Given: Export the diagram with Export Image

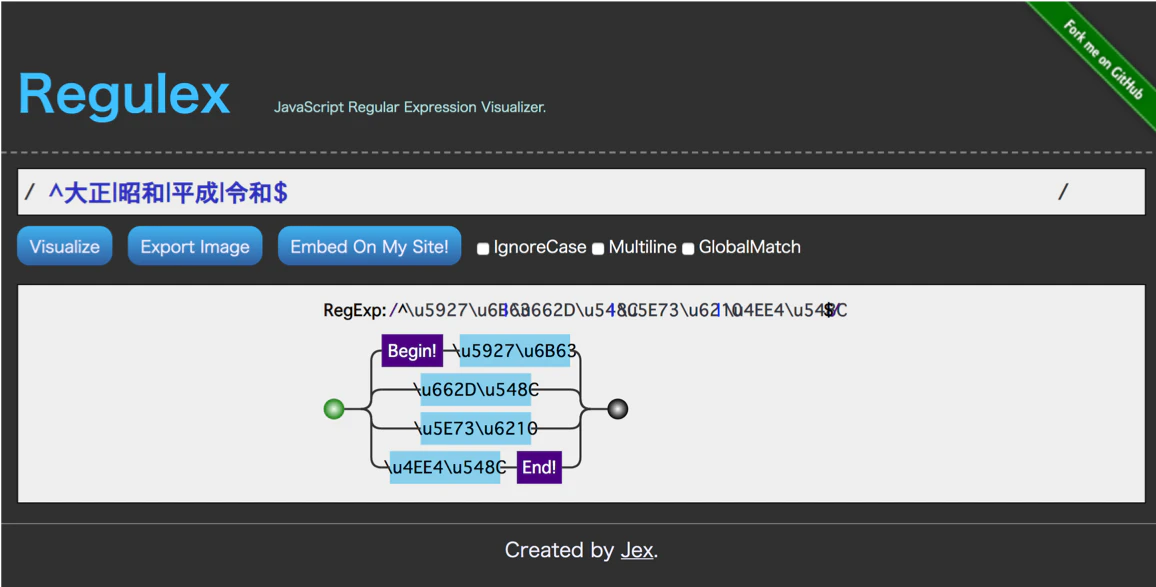Looking at the screenshot, I should click(195, 246).
